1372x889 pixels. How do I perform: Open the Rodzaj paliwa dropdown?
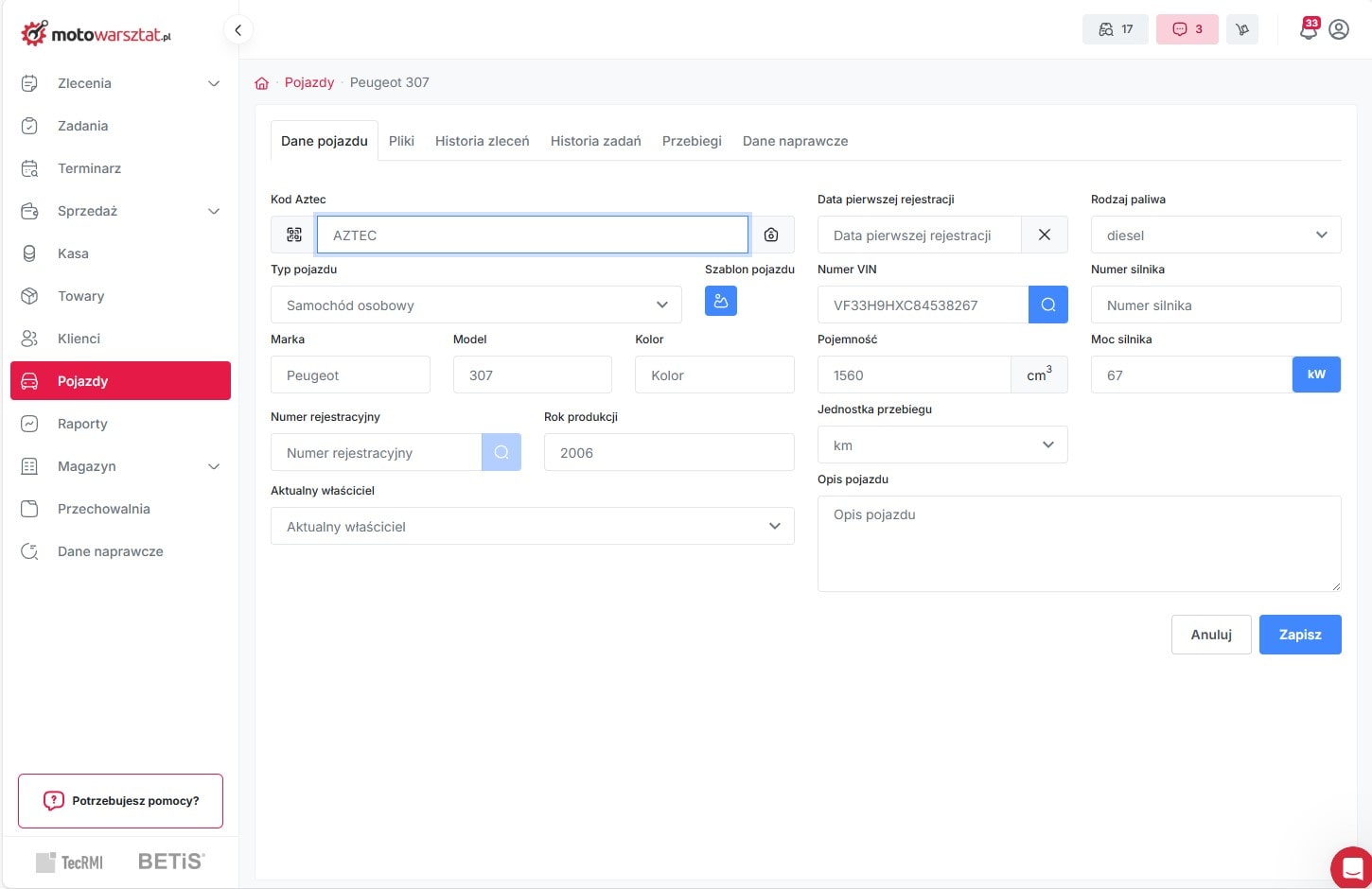point(1215,235)
